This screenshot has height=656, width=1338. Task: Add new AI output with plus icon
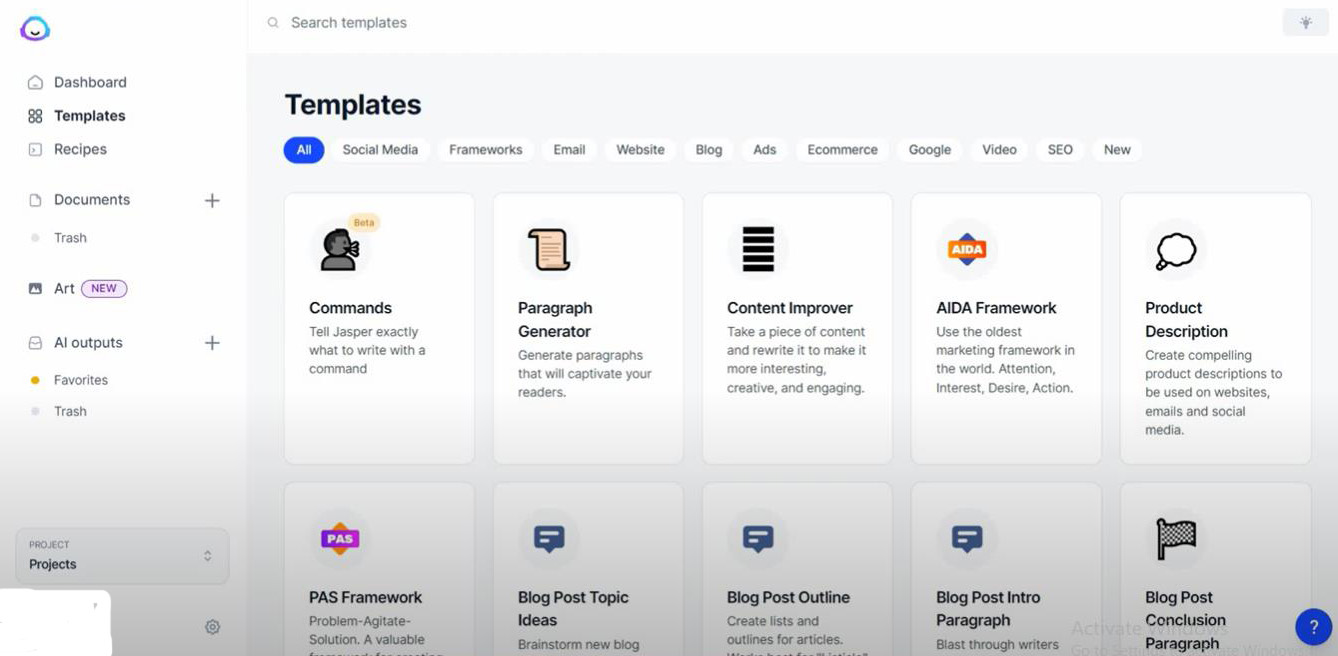pyautogui.click(x=212, y=343)
